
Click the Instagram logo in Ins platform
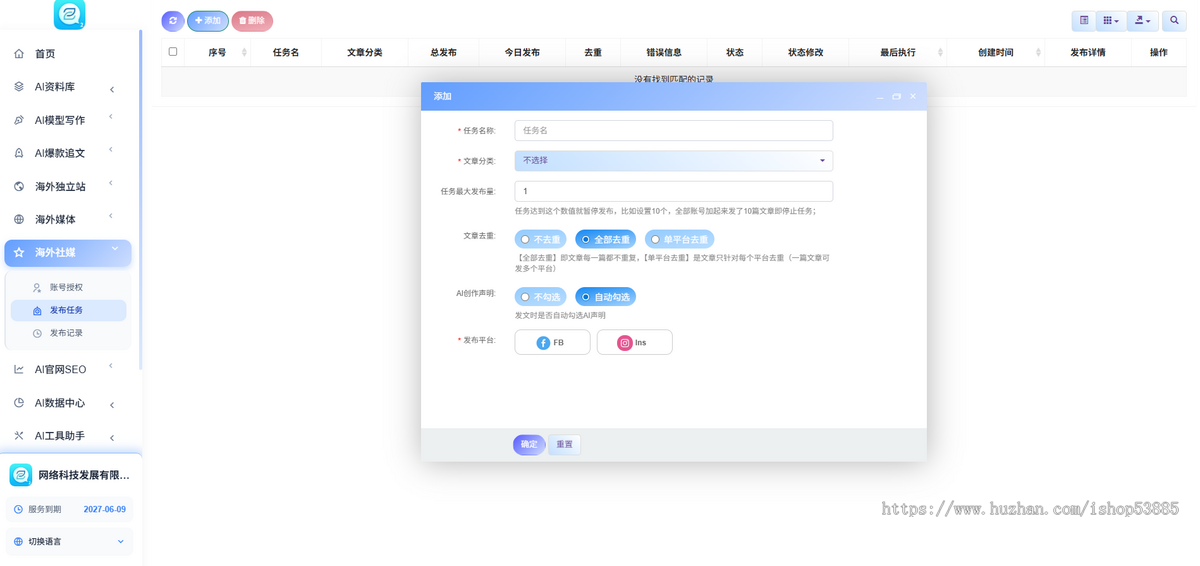click(x=625, y=343)
